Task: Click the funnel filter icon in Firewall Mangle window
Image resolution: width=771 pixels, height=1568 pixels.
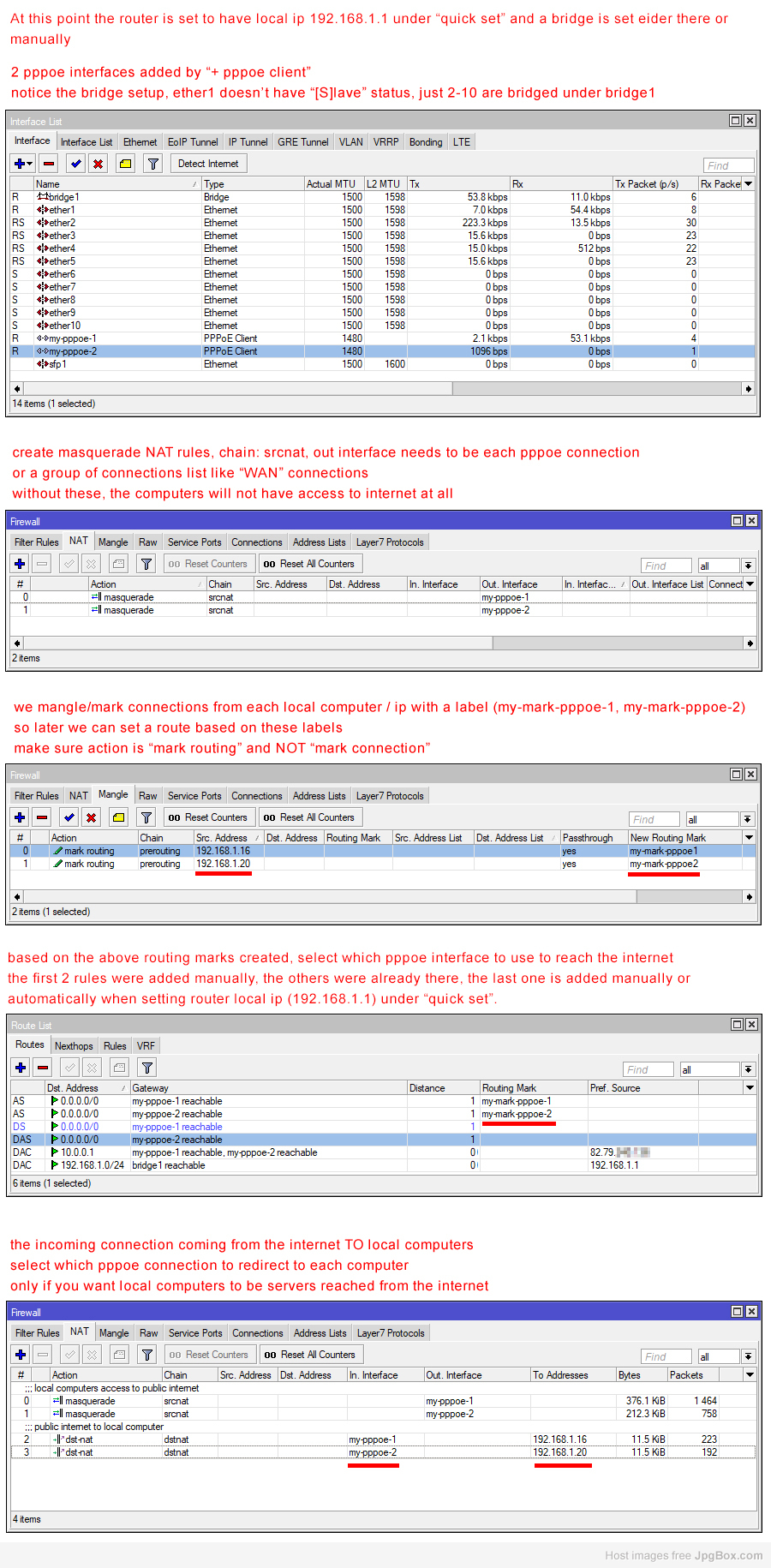Action: [146, 817]
